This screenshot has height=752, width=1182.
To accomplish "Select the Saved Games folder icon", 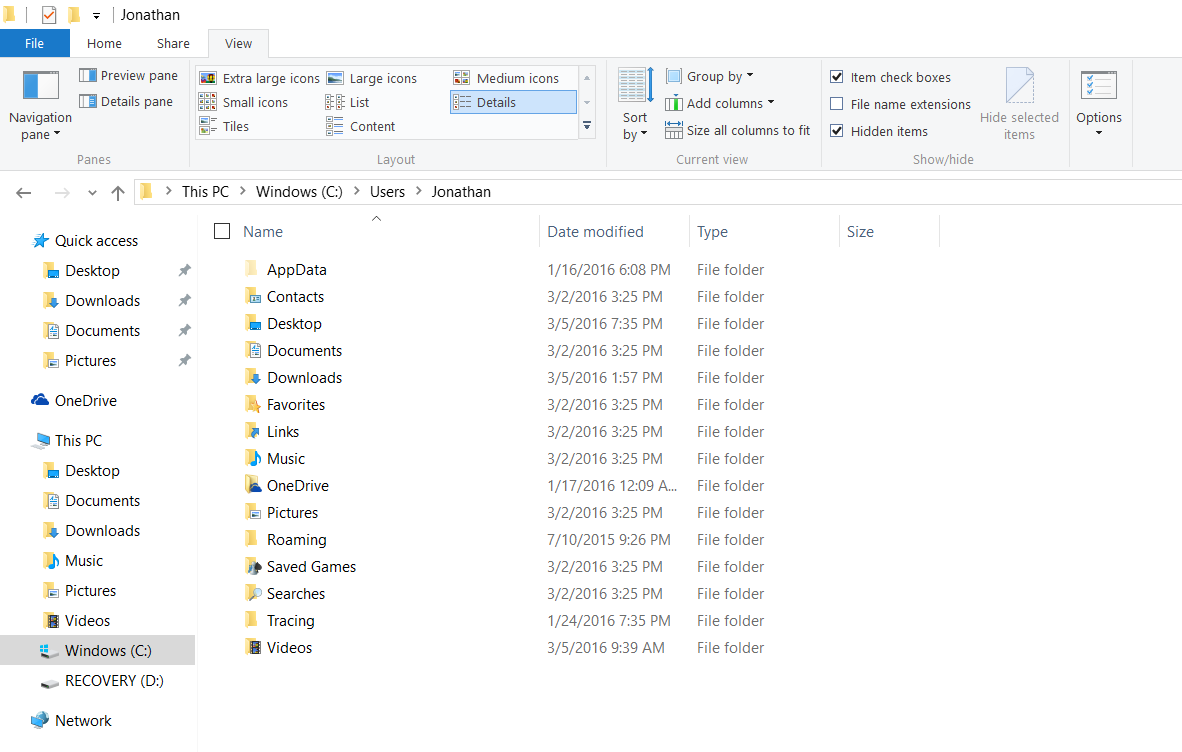I will 253,566.
